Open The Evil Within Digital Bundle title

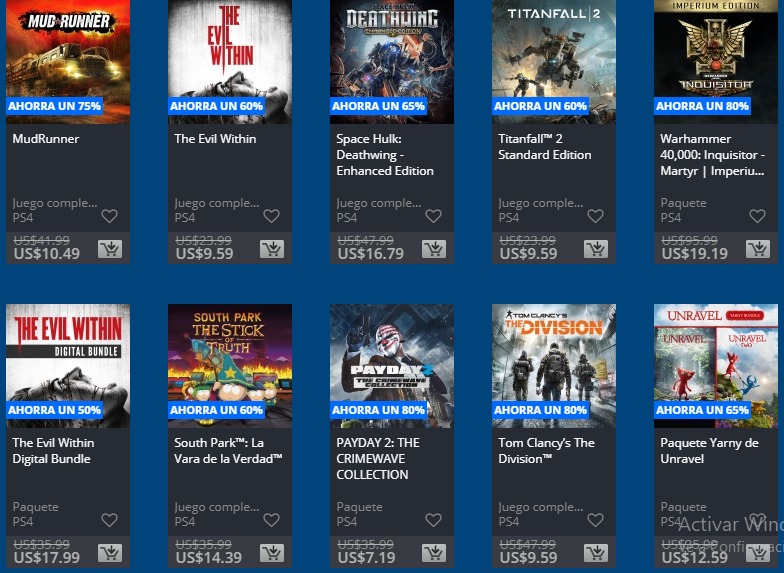tap(53, 450)
